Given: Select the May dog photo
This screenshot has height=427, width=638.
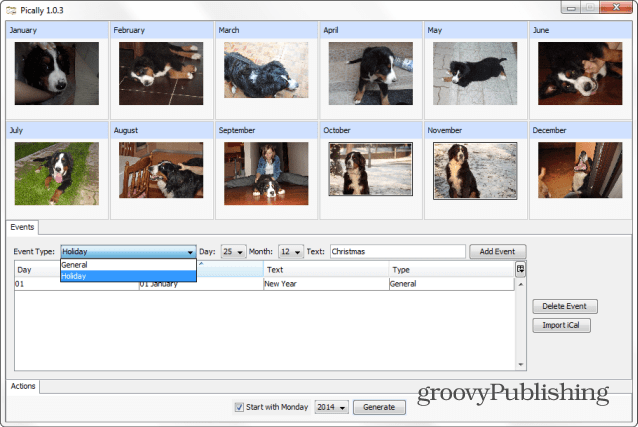Looking at the screenshot, I should 475,73.
